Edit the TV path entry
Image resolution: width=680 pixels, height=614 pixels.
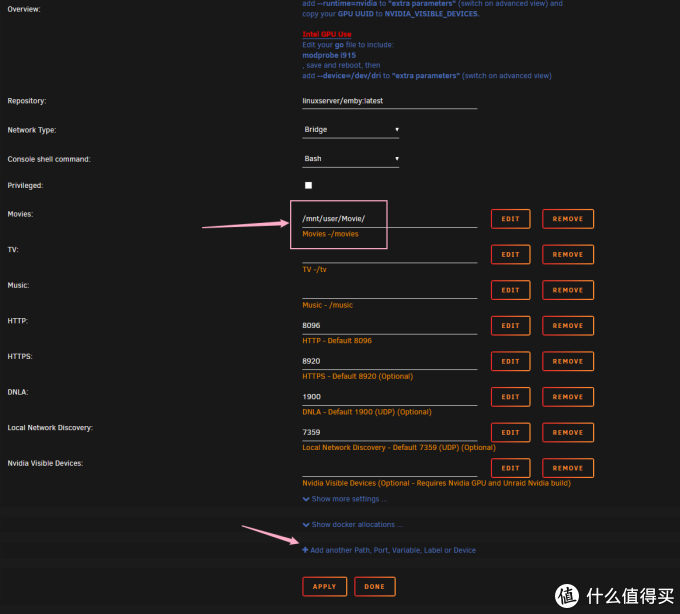coord(510,255)
